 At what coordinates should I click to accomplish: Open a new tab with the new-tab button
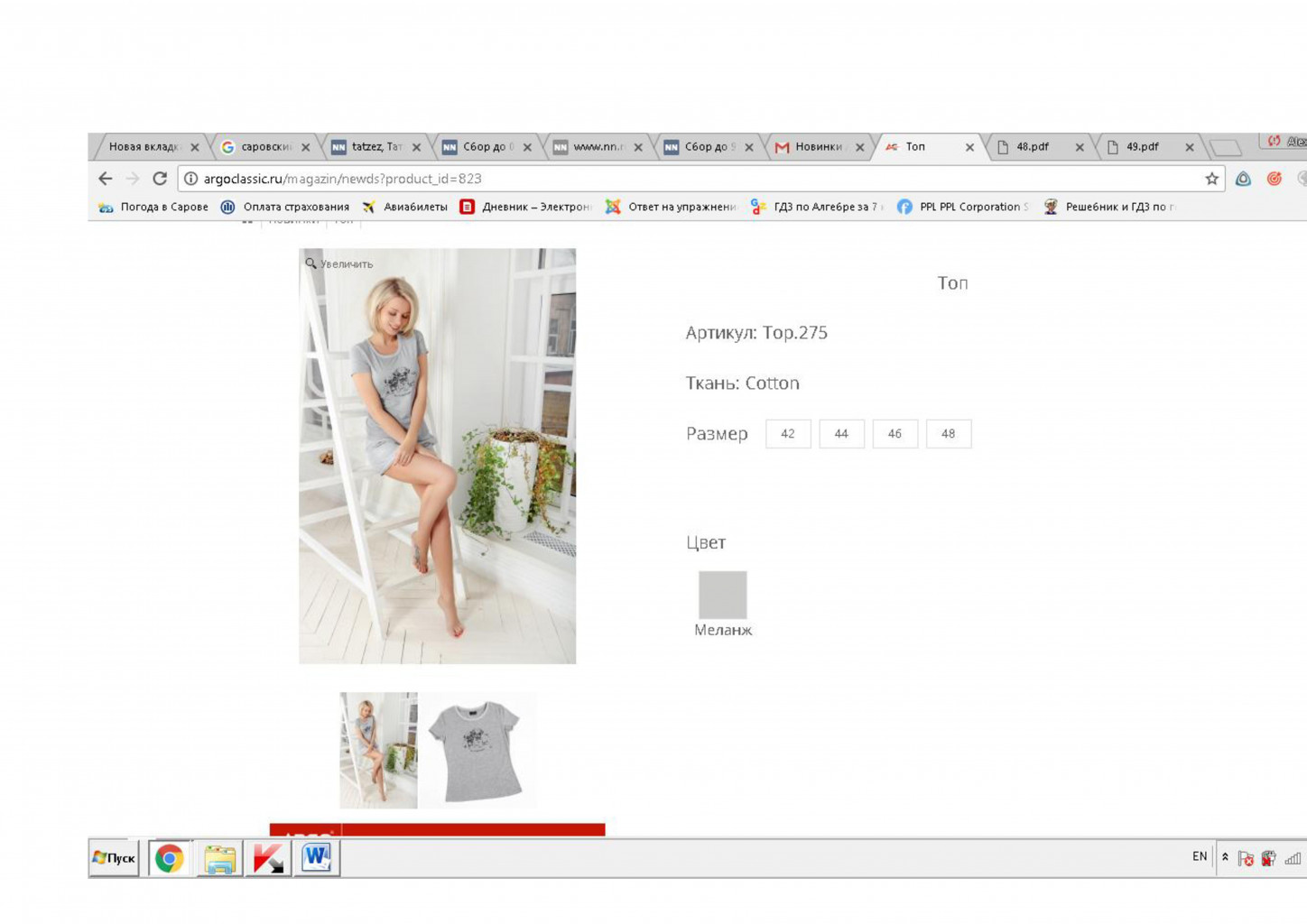coord(1226,147)
